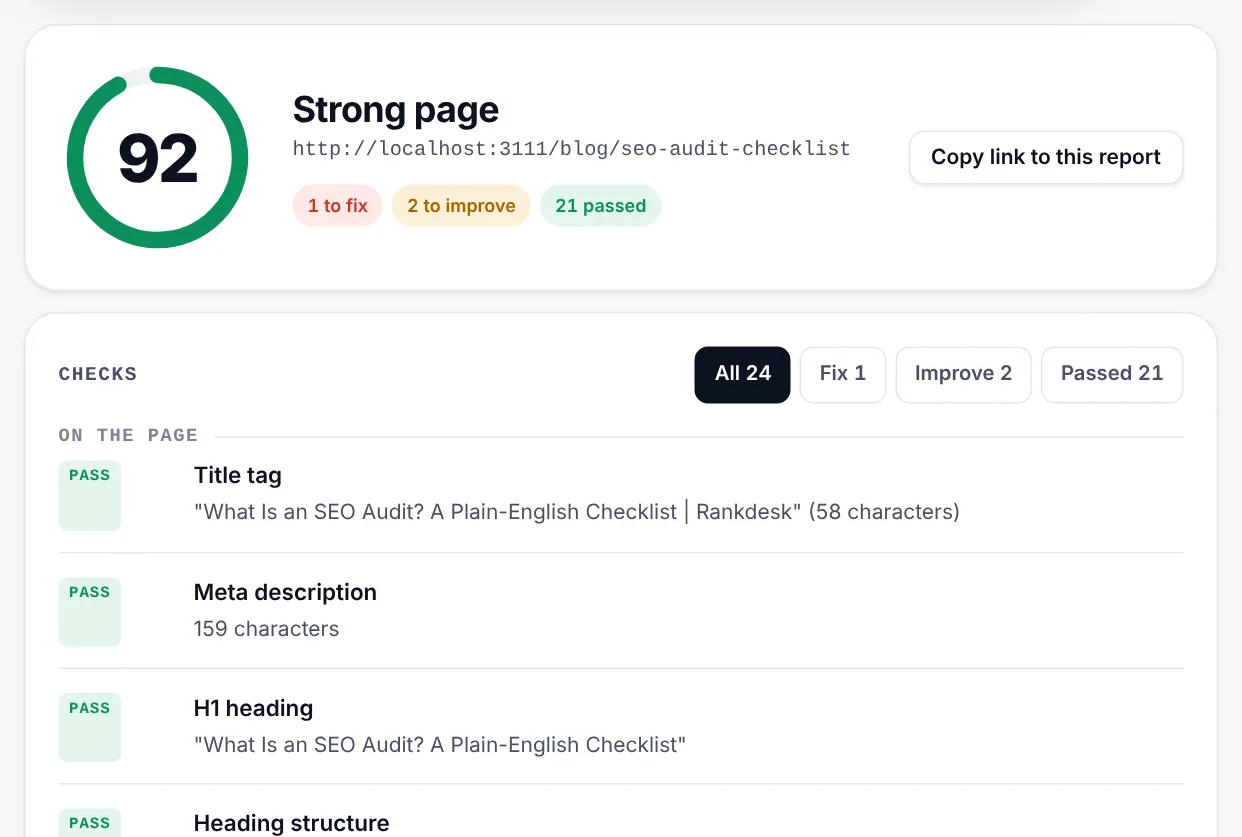Select the audited localhost URL text
The image size is (1242, 837).
pos(572,149)
